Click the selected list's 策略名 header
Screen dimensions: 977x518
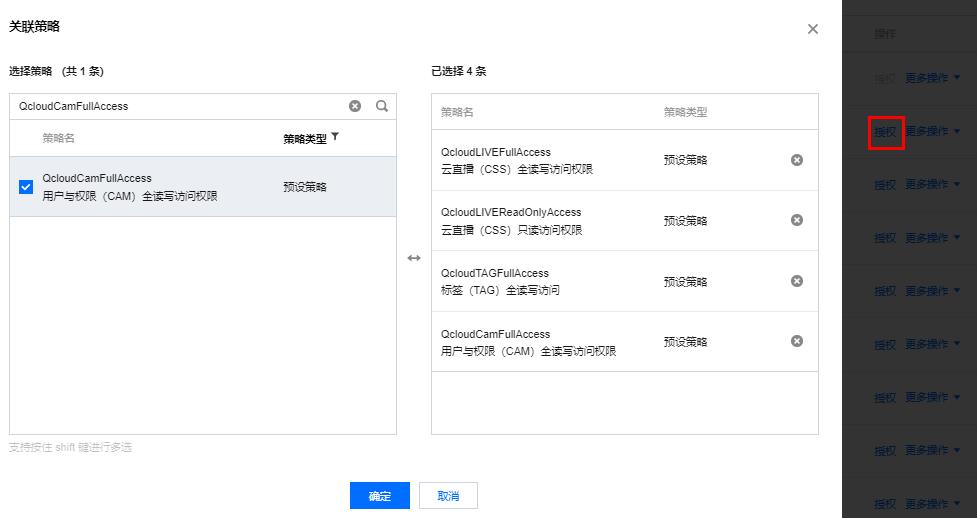pos(457,112)
